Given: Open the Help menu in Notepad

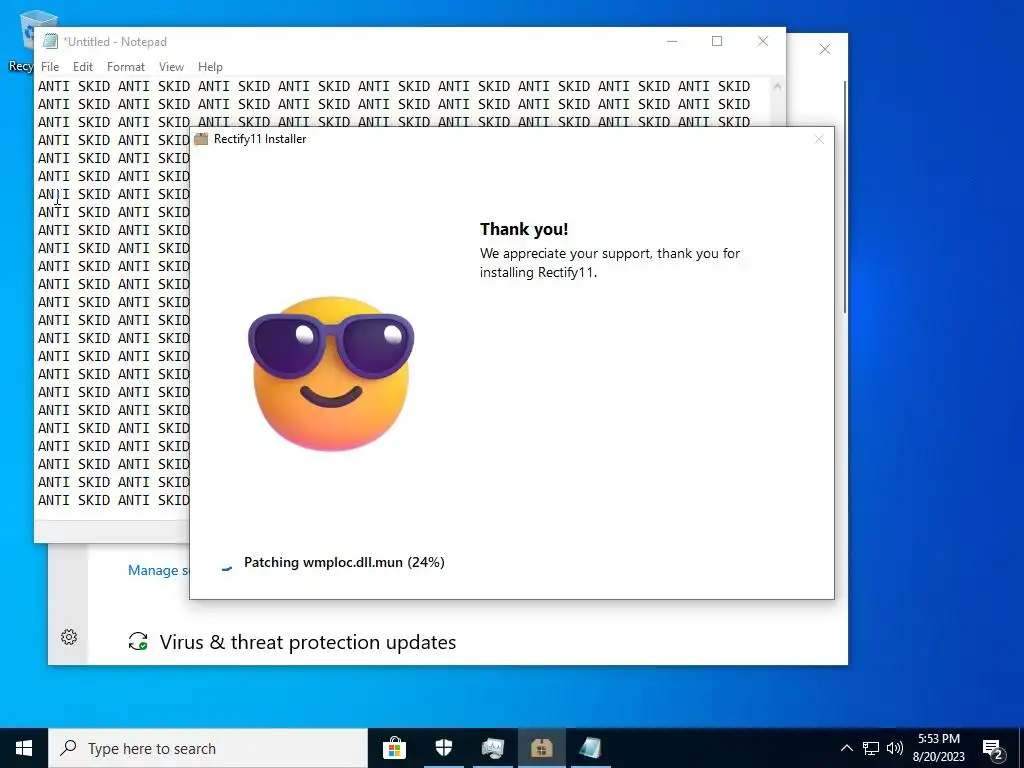Looking at the screenshot, I should point(210,67).
